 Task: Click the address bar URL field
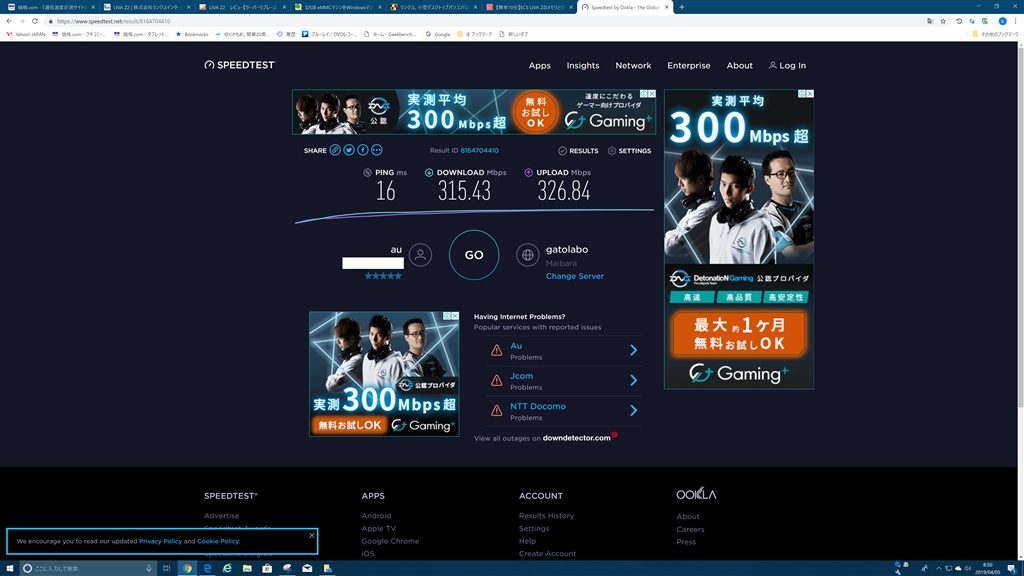[x=483, y=21]
